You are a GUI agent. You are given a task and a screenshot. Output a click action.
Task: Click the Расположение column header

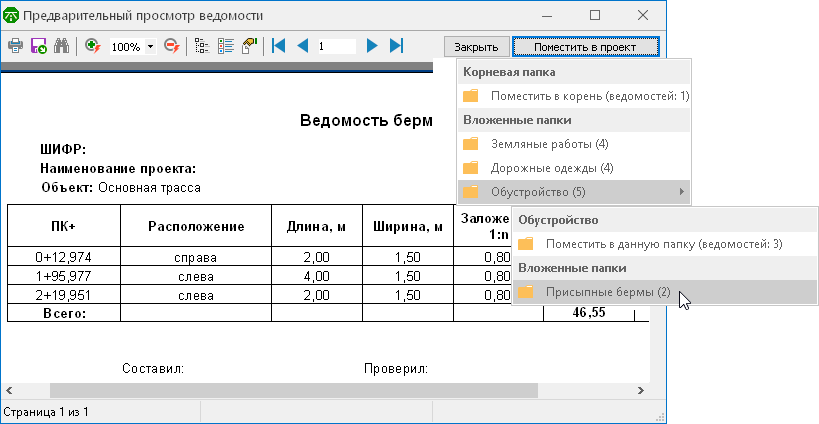tap(196, 226)
